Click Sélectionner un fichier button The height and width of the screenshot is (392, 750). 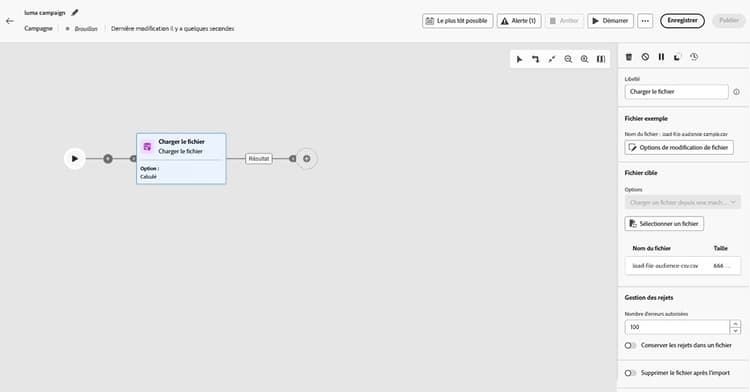[664, 224]
